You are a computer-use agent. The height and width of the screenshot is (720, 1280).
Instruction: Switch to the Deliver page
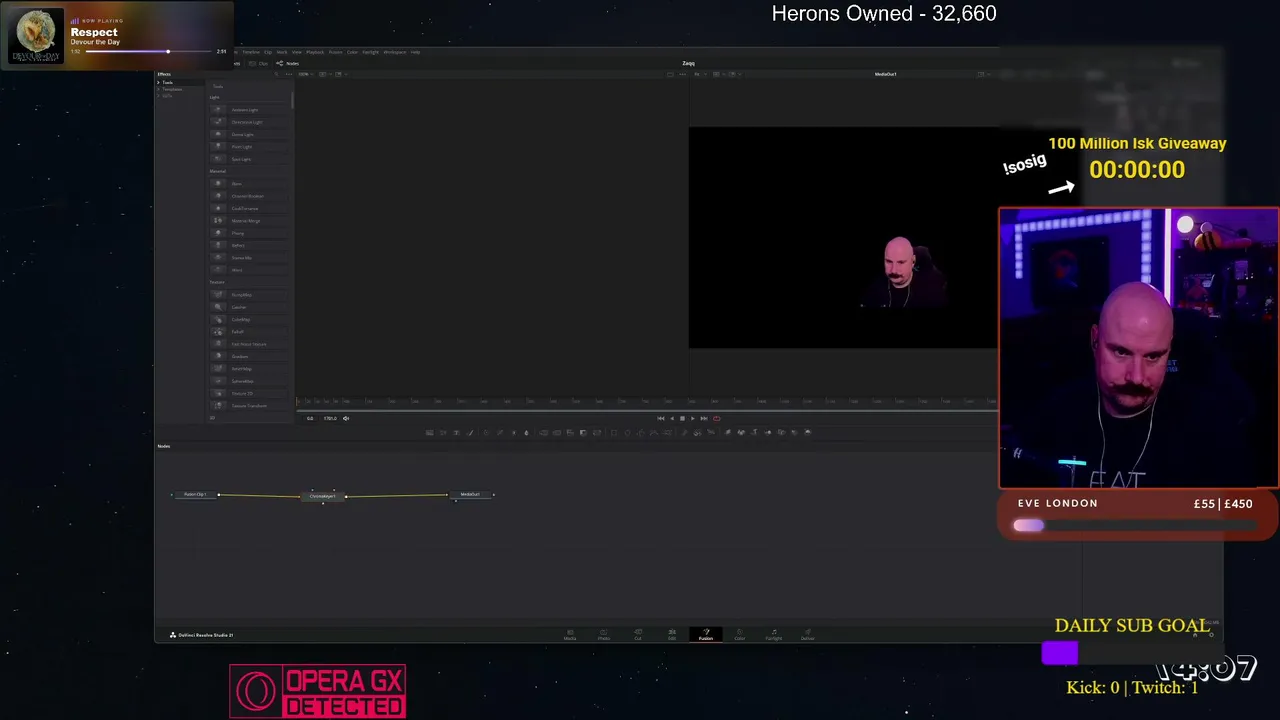pos(808,635)
